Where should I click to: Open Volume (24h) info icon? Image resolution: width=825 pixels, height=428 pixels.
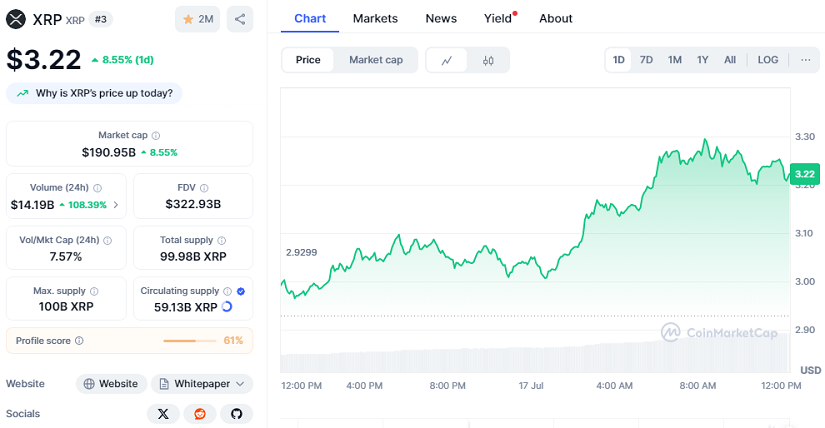point(97,188)
